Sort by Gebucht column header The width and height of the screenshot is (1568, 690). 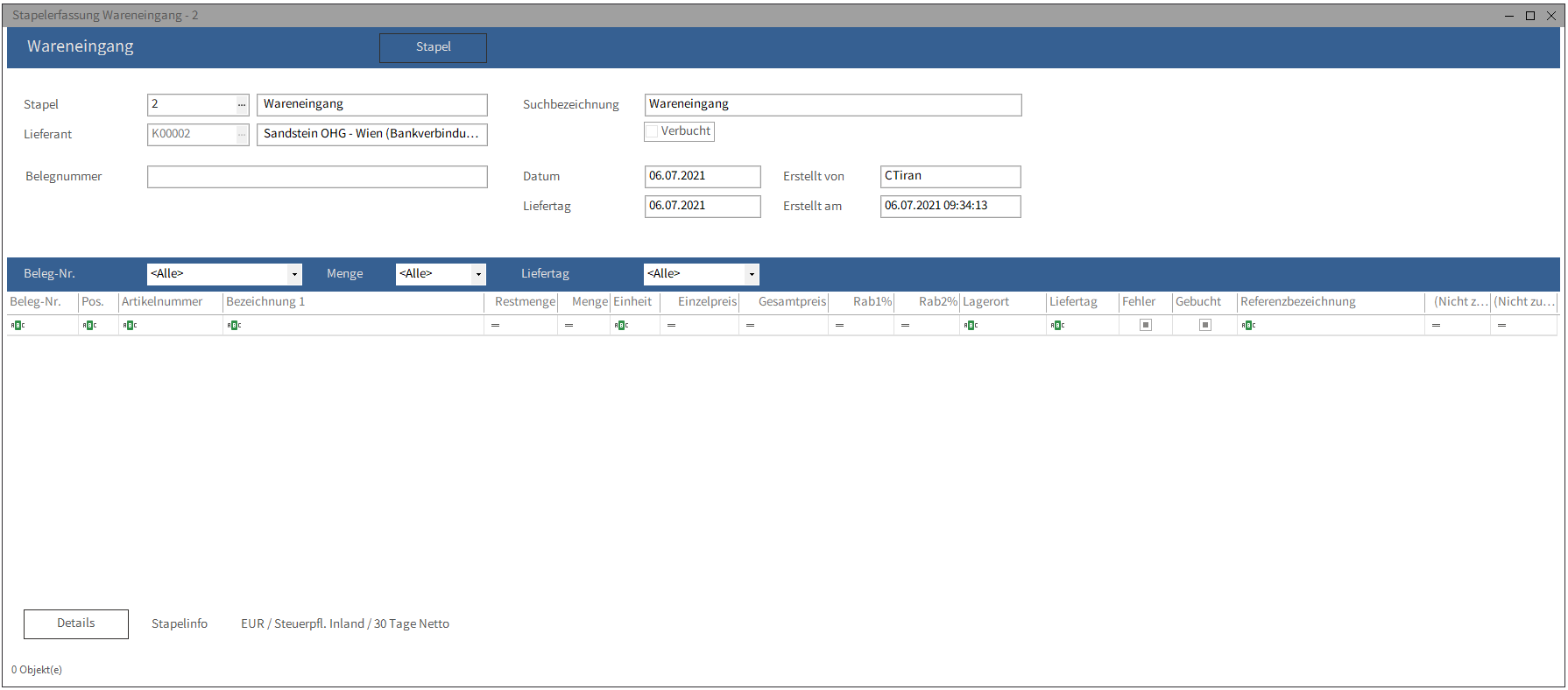point(1205,302)
